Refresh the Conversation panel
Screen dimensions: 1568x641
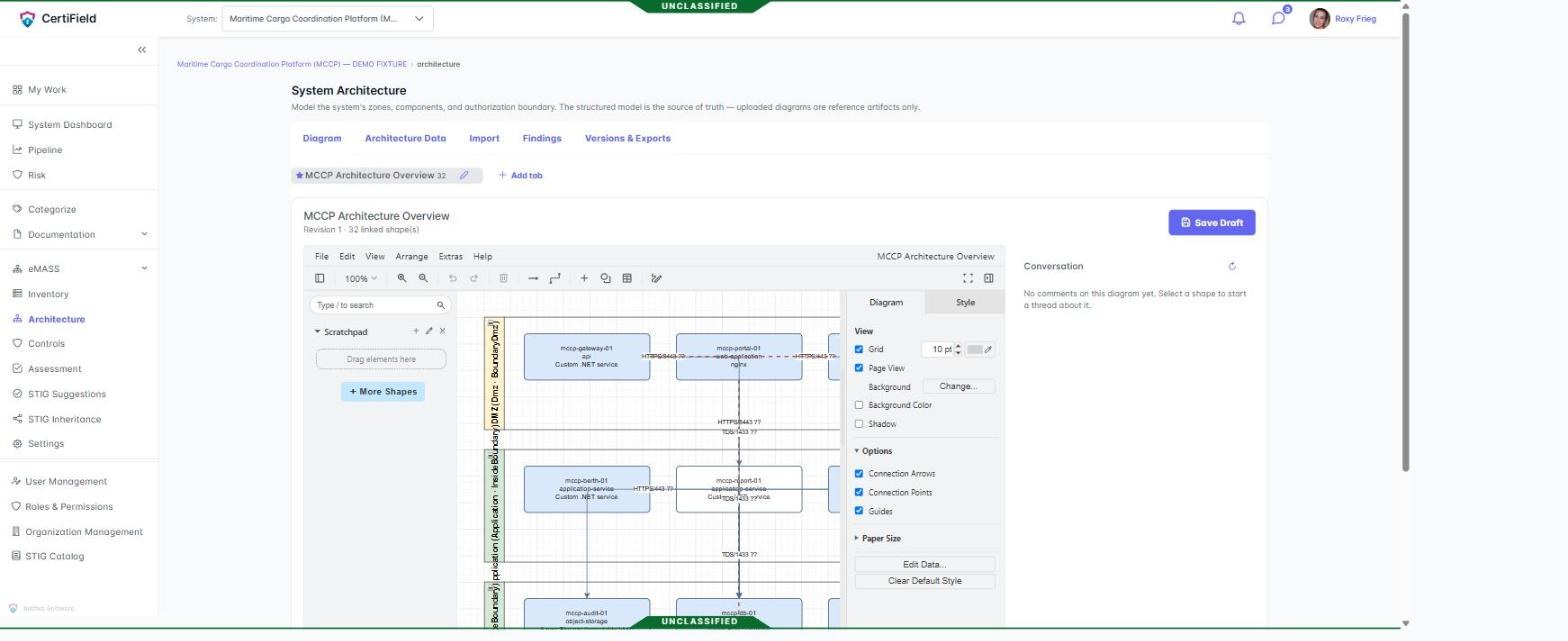click(x=1232, y=266)
